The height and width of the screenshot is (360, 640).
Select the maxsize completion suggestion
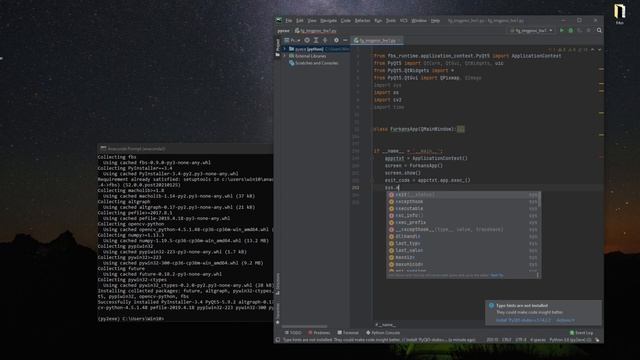463,257
